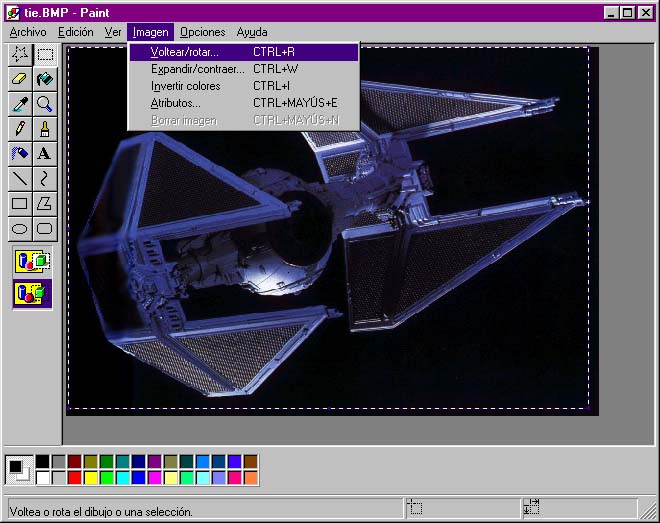This screenshot has height=523, width=660.
Task: Select the Rounded Rectangle tool
Action: [45, 228]
